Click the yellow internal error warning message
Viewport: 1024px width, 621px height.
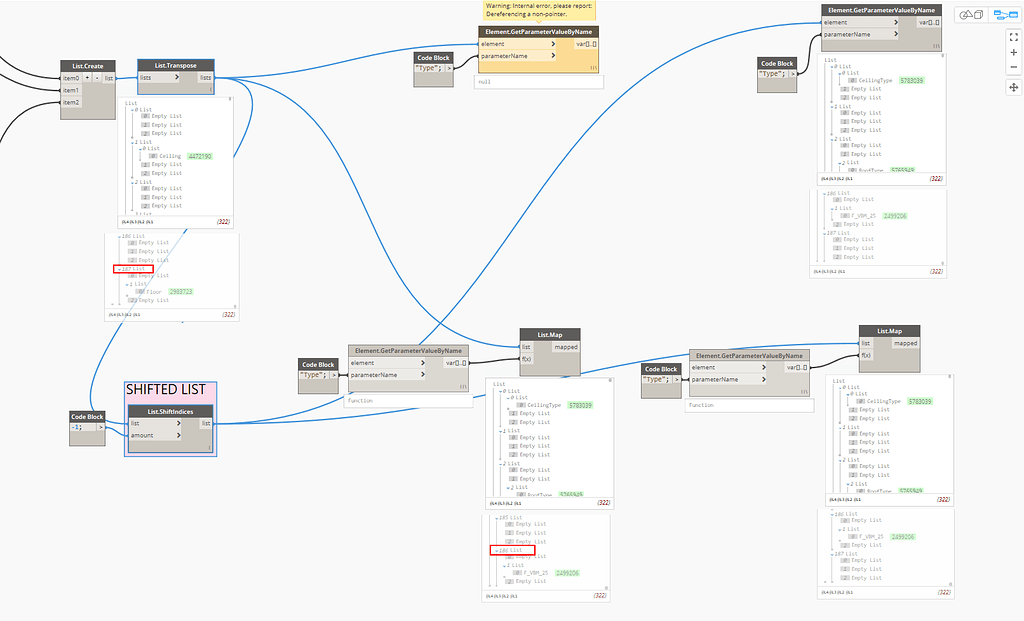point(539,12)
